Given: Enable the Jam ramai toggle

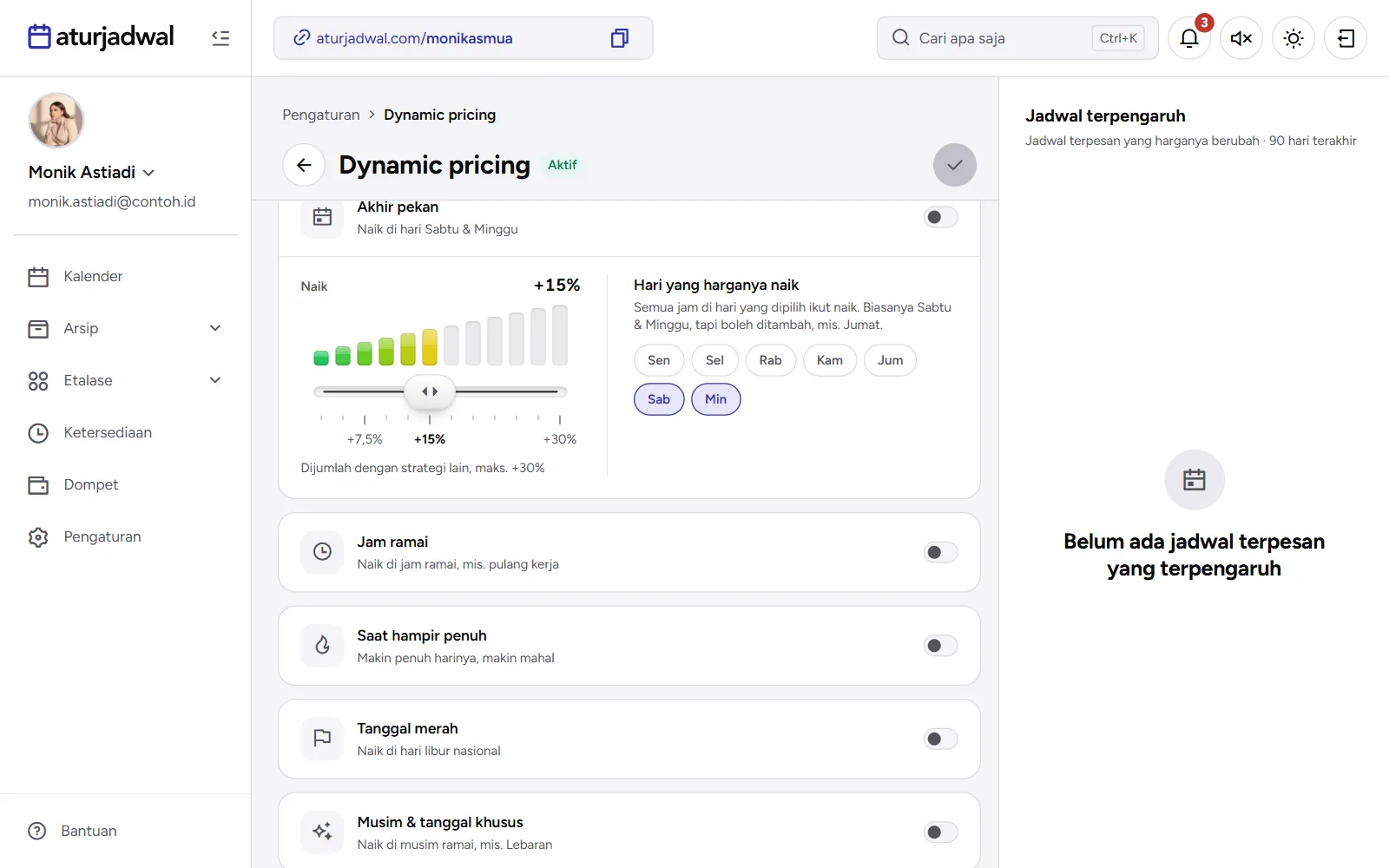Looking at the screenshot, I should [941, 552].
